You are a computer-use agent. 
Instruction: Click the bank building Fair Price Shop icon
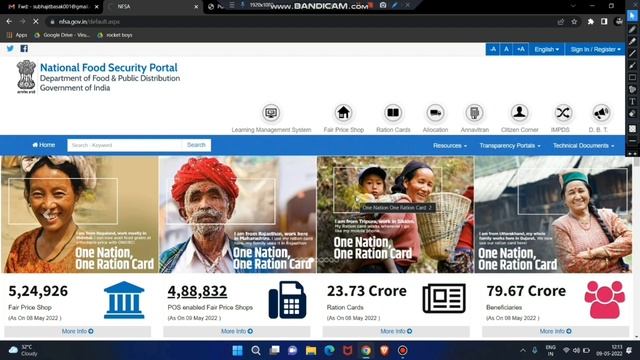pyautogui.click(x=124, y=300)
